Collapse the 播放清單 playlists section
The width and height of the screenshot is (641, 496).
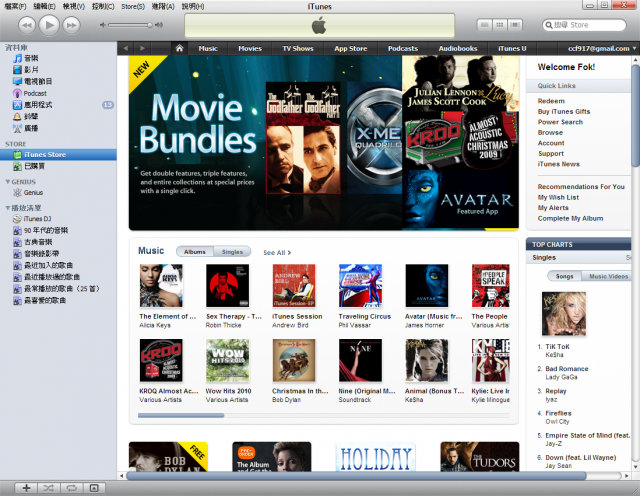8,208
